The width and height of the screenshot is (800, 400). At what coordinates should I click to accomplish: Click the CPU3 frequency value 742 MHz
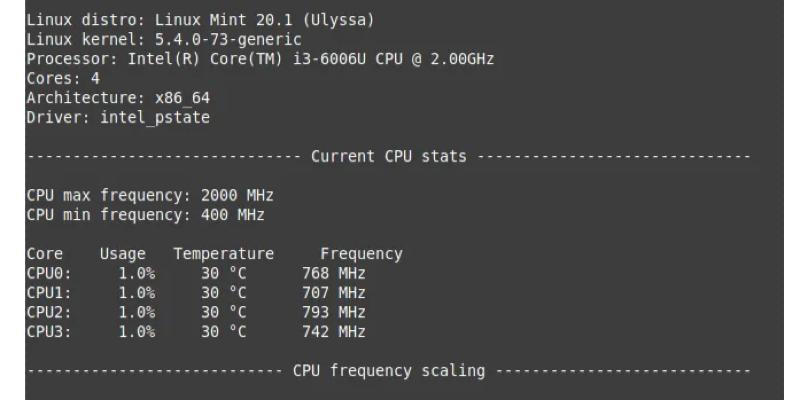[x=333, y=332]
